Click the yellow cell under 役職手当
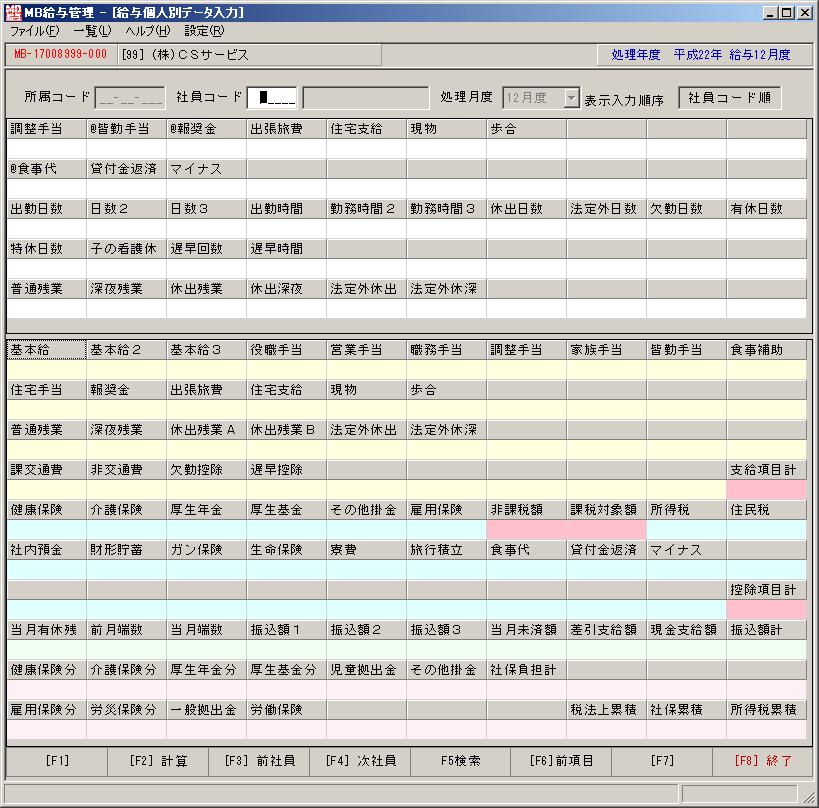The width and height of the screenshot is (819, 808). 286,370
